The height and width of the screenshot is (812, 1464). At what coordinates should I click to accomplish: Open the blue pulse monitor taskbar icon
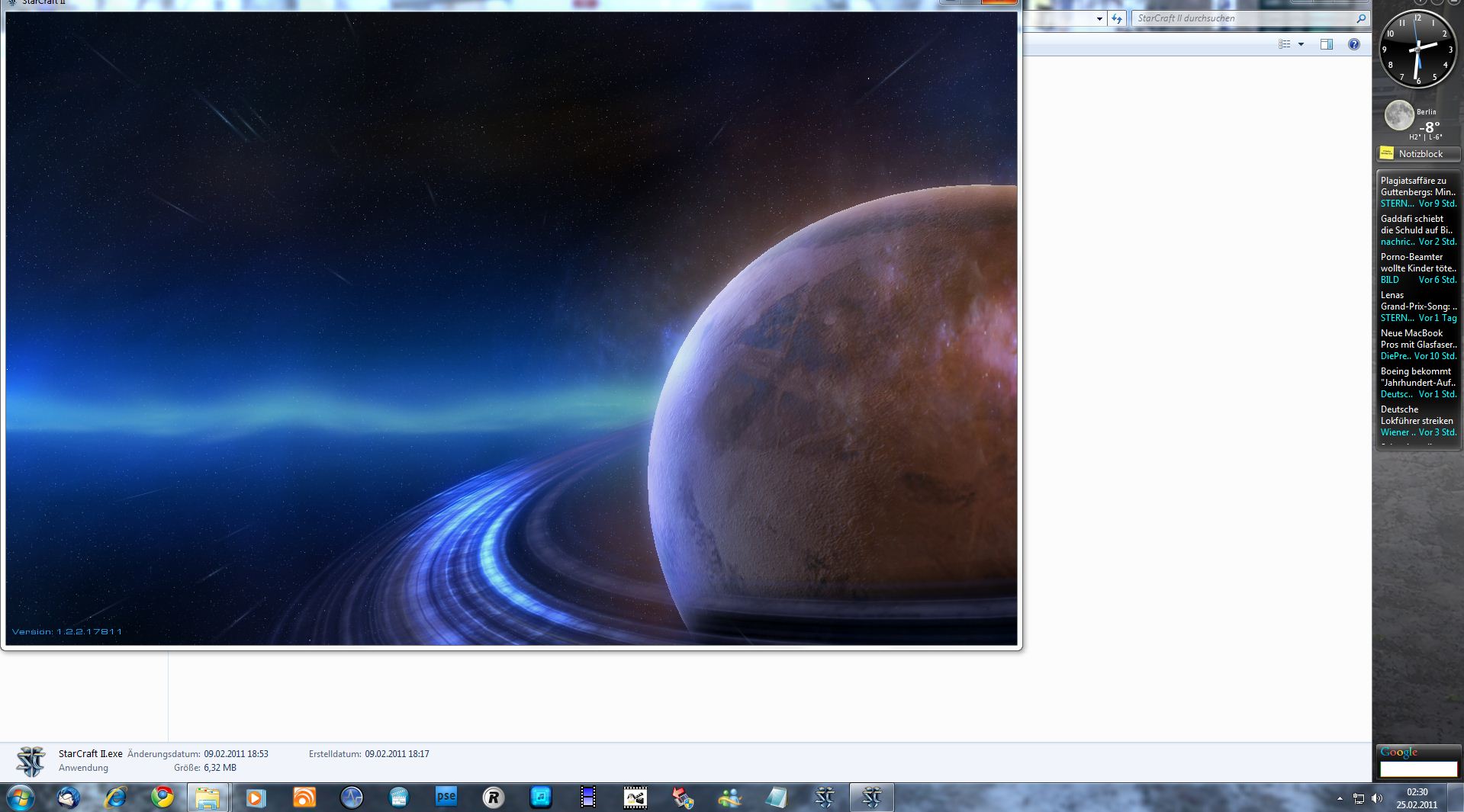(x=351, y=798)
